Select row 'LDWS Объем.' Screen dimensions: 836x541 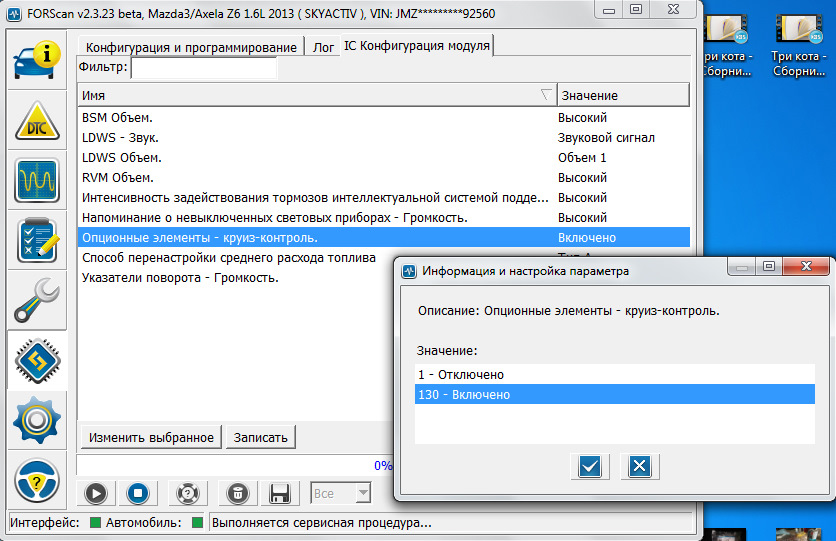pos(383,158)
